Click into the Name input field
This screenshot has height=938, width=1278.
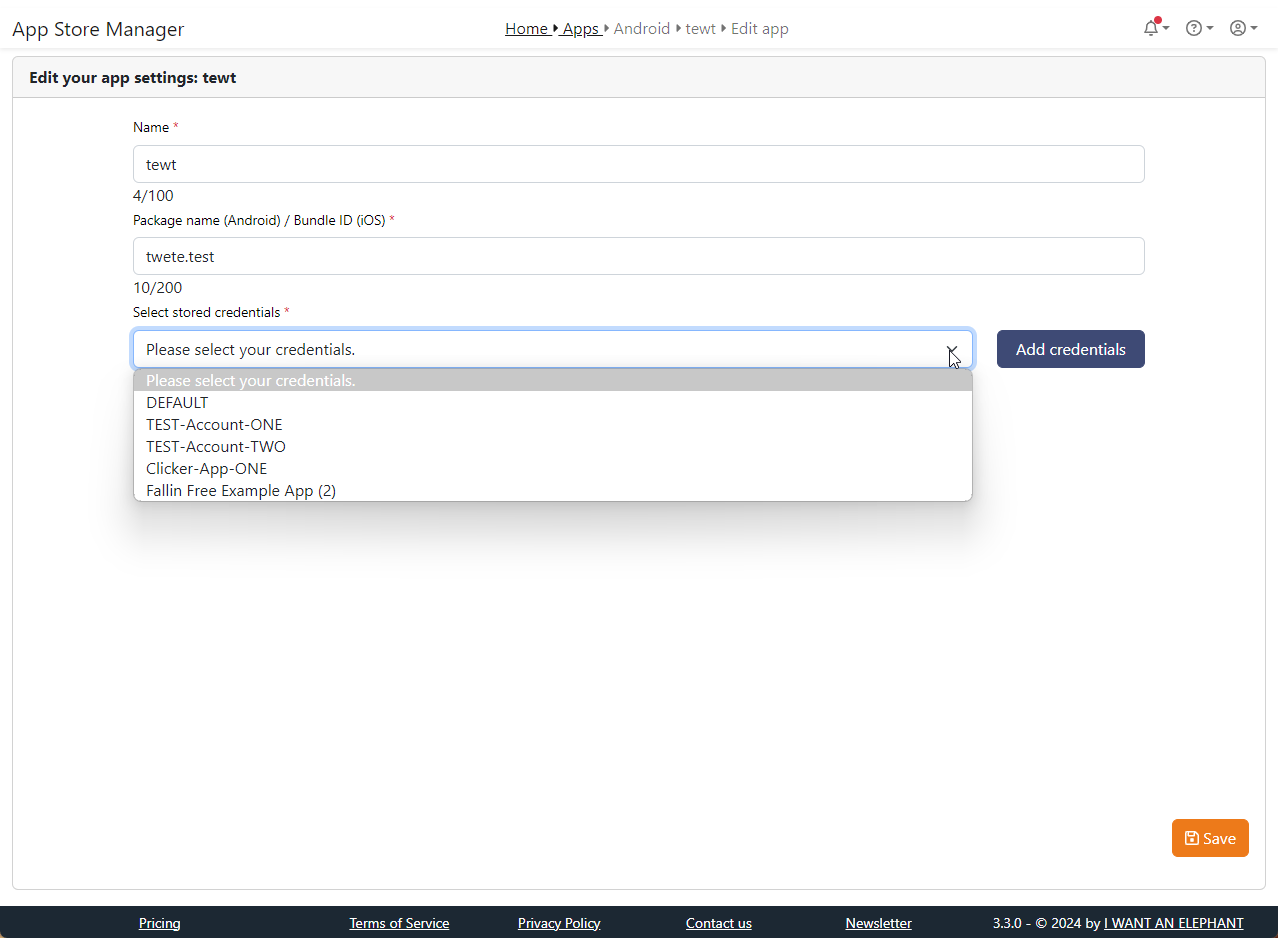(x=638, y=164)
